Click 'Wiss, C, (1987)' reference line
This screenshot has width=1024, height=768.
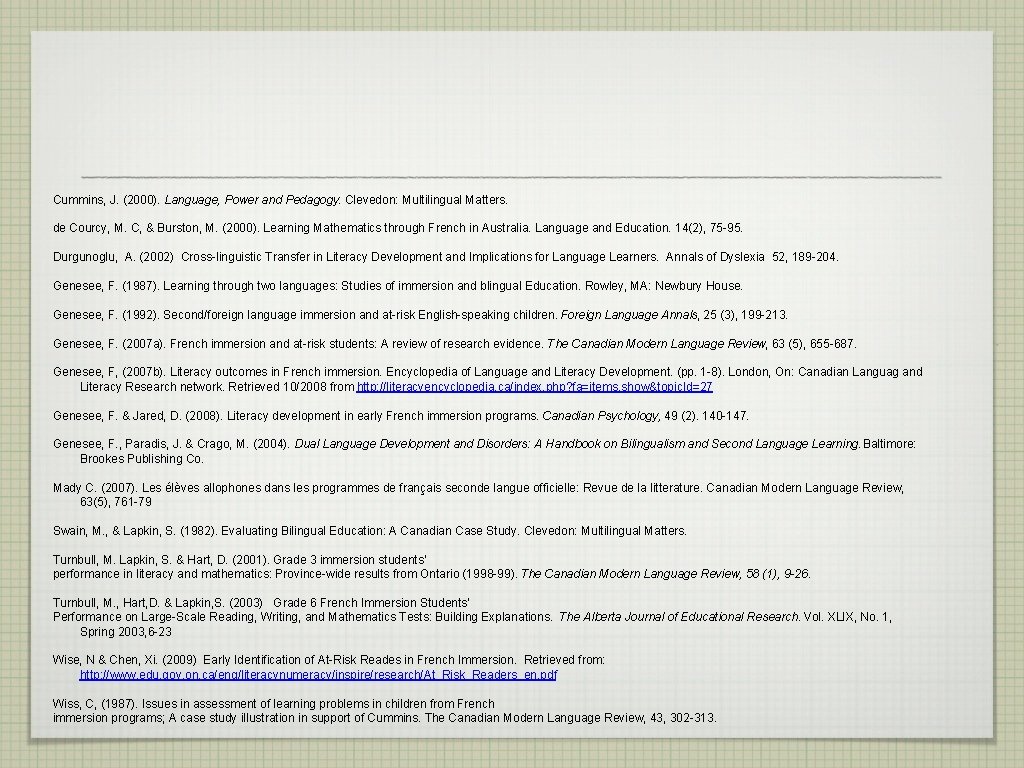(x=274, y=704)
